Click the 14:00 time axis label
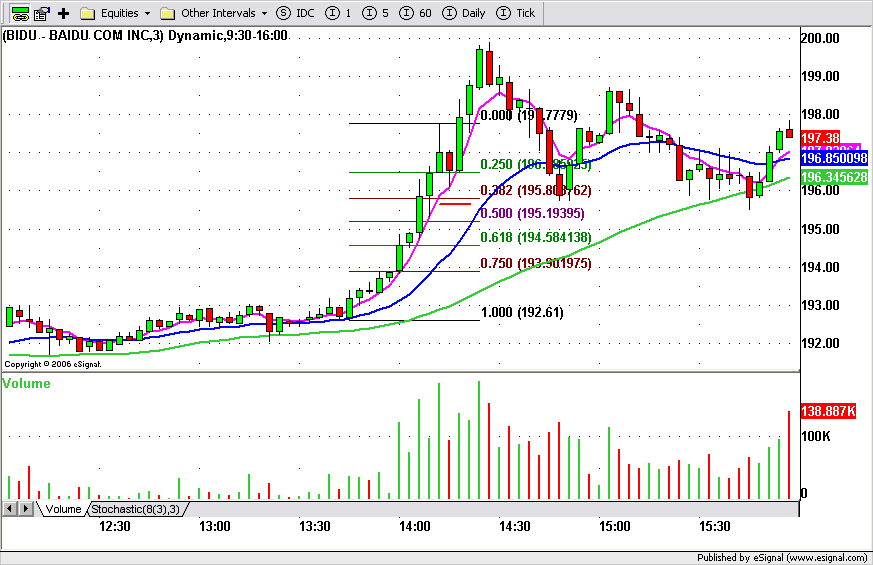The image size is (873, 565). pos(414,526)
